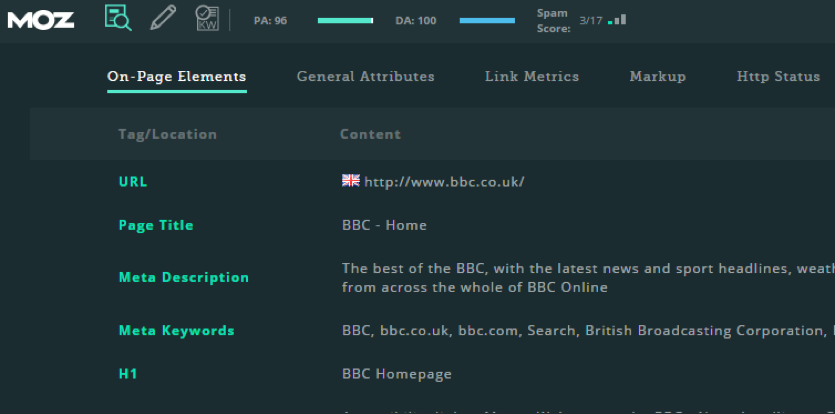
Task: Open the General Attributes tab
Action: (x=365, y=77)
